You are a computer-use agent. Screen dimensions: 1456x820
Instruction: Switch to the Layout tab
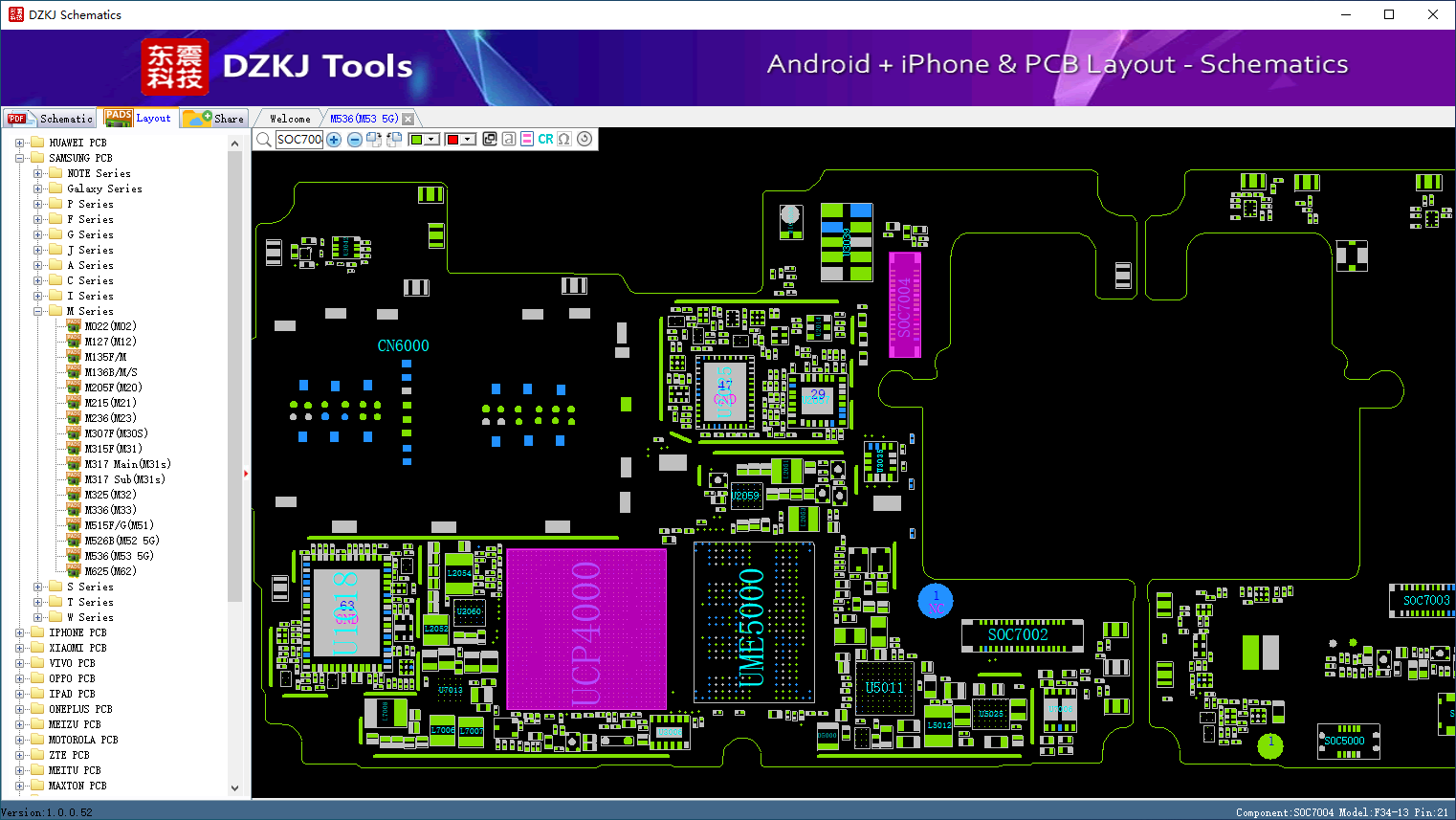139,118
